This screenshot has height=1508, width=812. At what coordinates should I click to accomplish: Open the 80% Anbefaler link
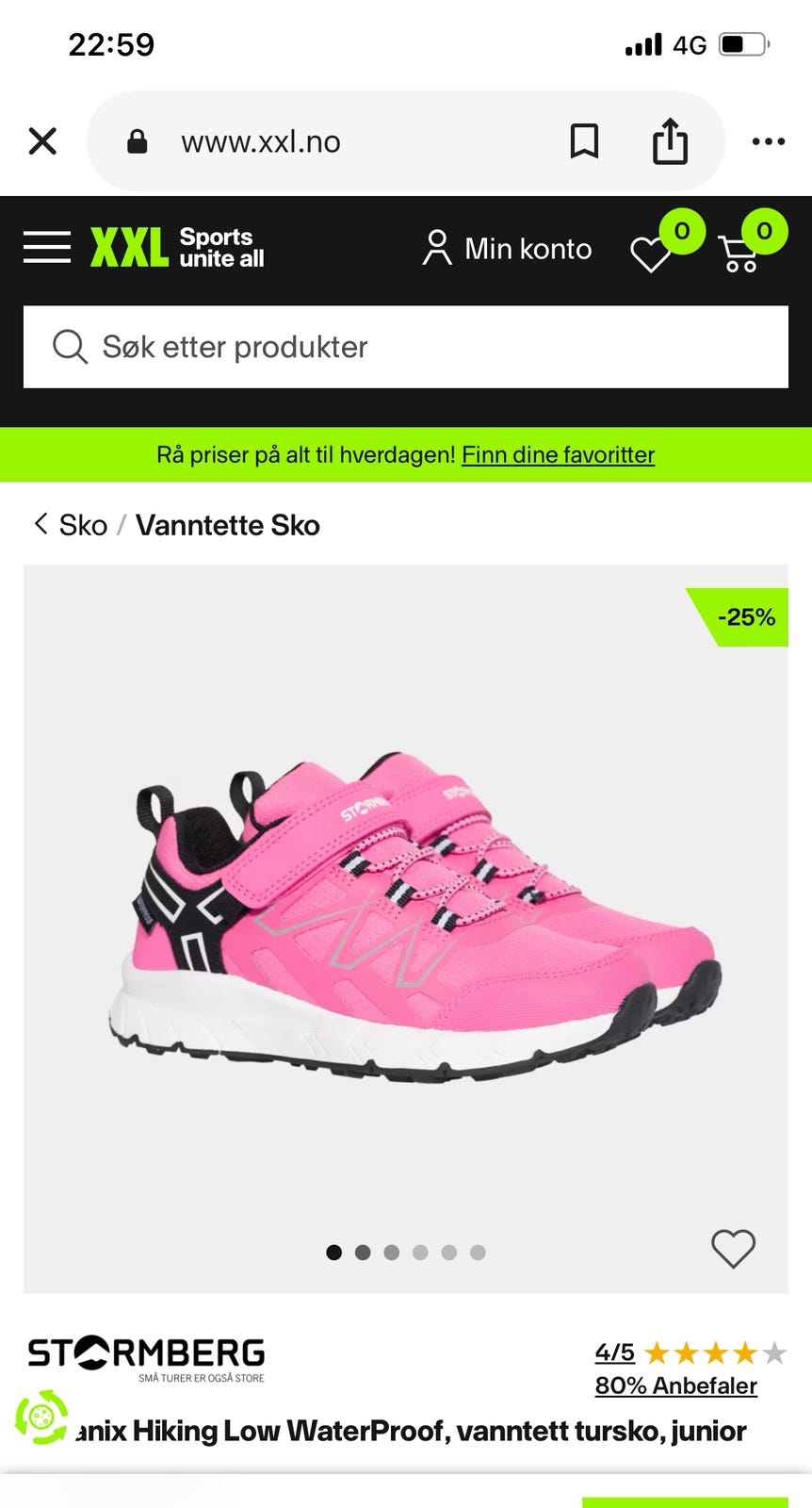(676, 1385)
